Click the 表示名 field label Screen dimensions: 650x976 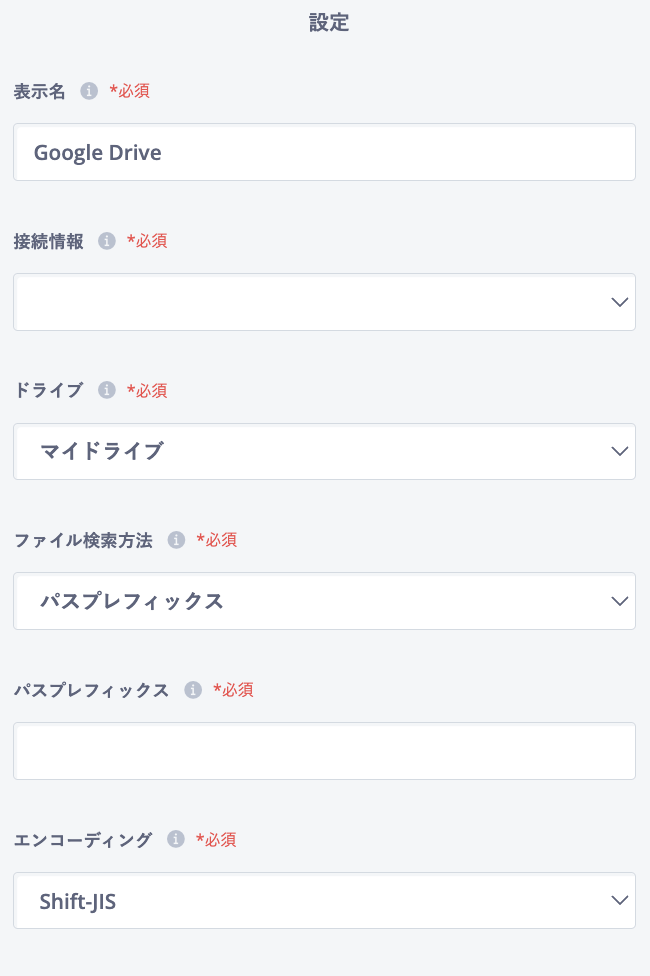pos(39,91)
